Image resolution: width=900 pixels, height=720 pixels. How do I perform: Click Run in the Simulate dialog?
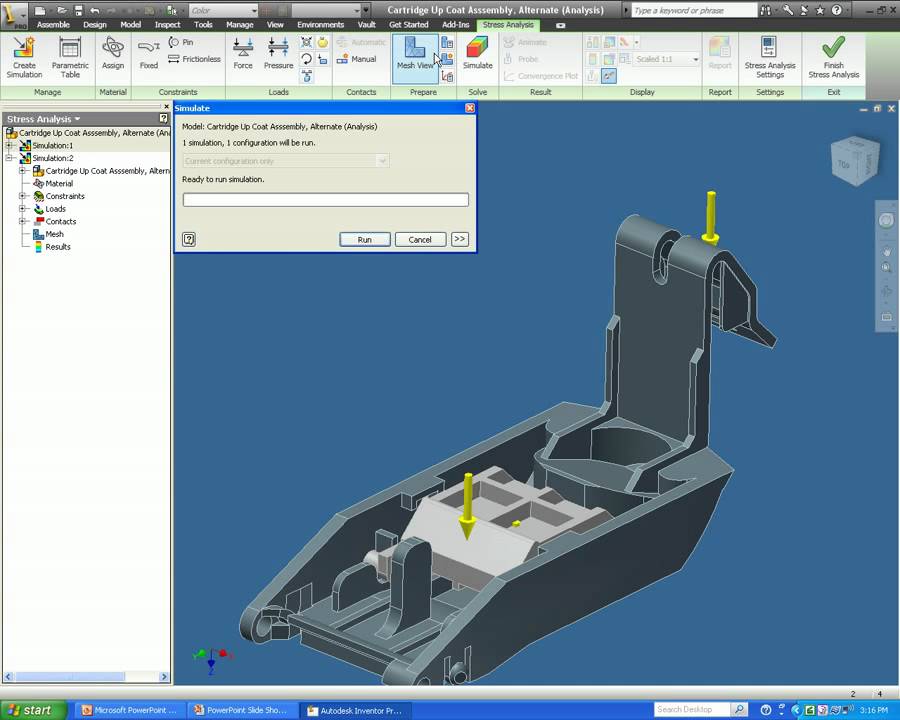tap(364, 239)
